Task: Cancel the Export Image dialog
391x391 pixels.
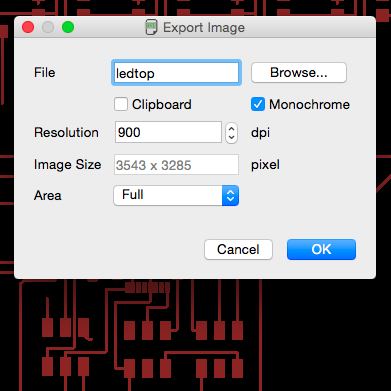Action: pos(238,249)
